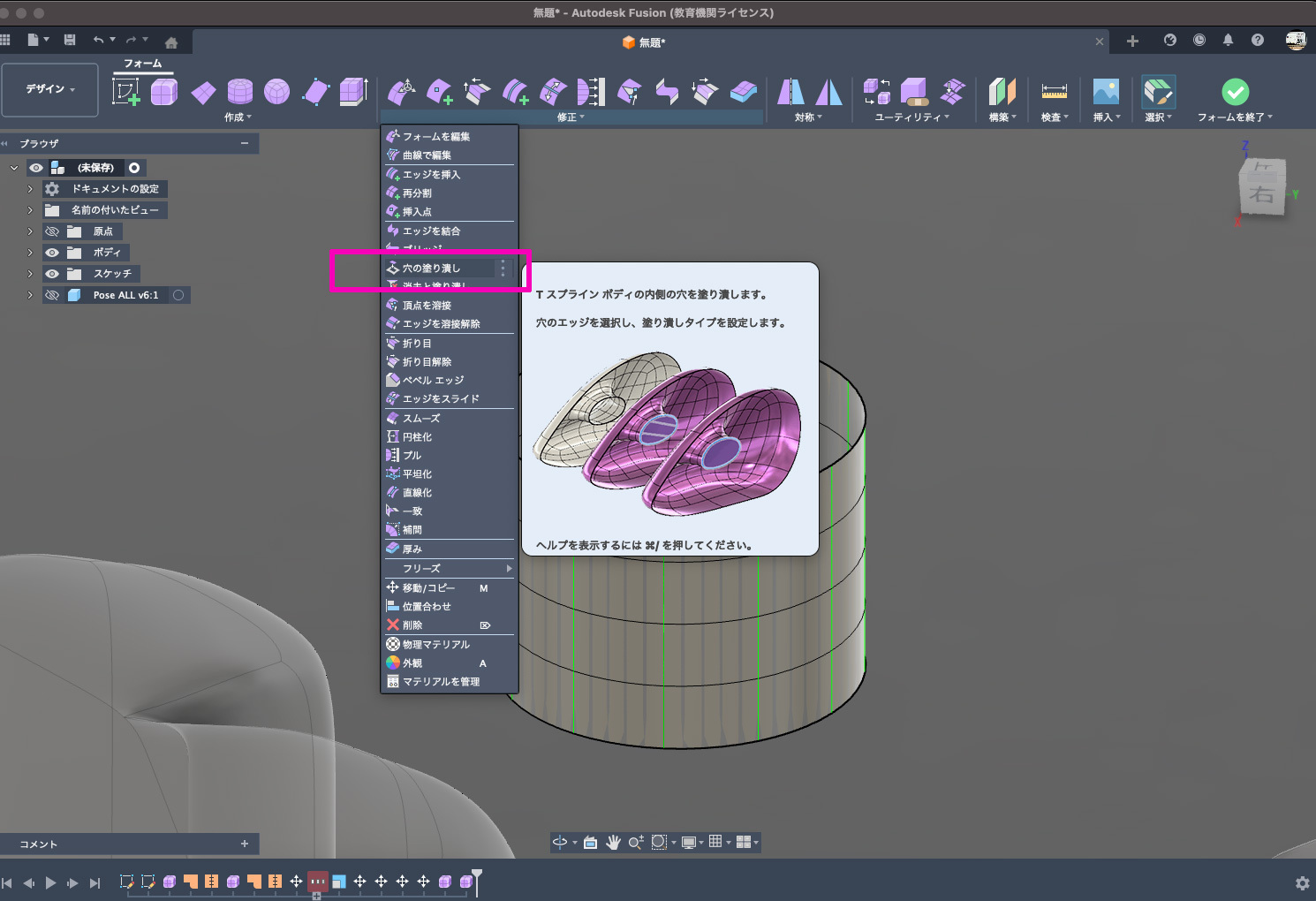Image resolution: width=1316 pixels, height=901 pixels.
Task: Select the Cylinder form tool
Action: tap(240, 92)
